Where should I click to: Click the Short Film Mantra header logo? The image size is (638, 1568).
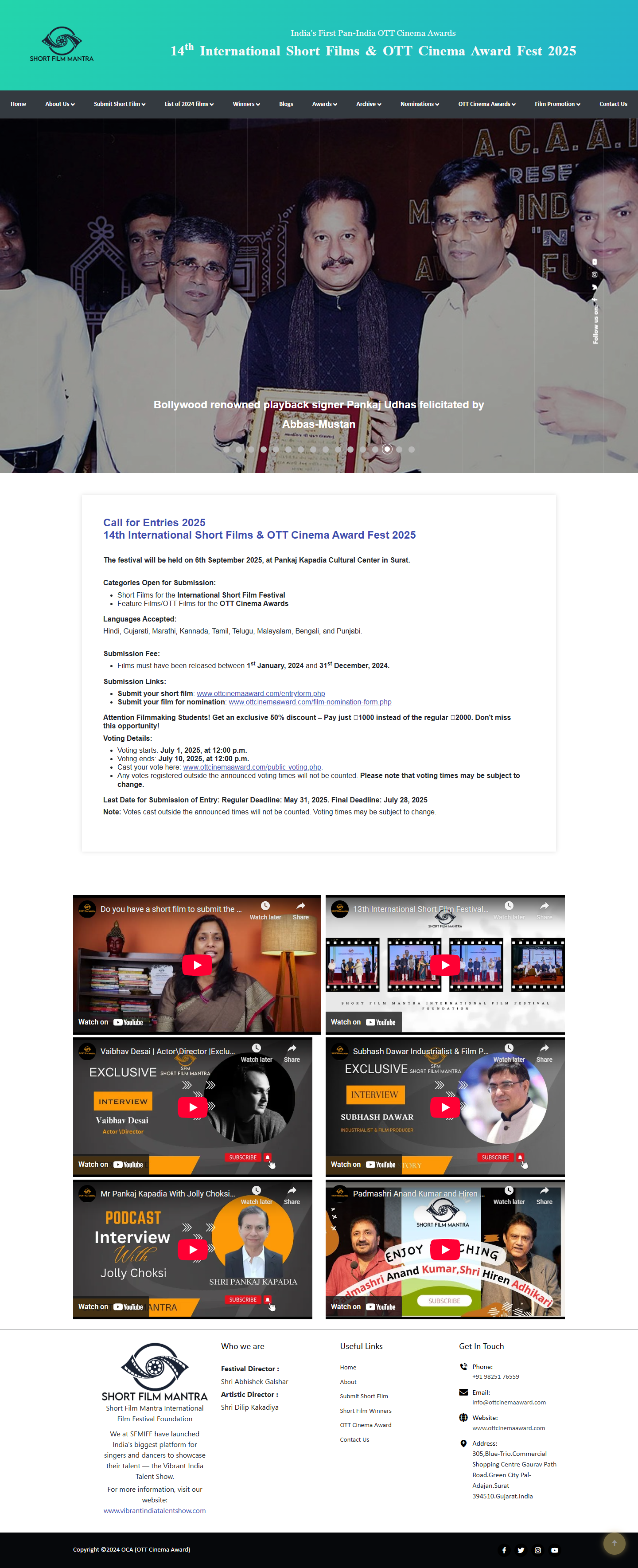tap(62, 44)
